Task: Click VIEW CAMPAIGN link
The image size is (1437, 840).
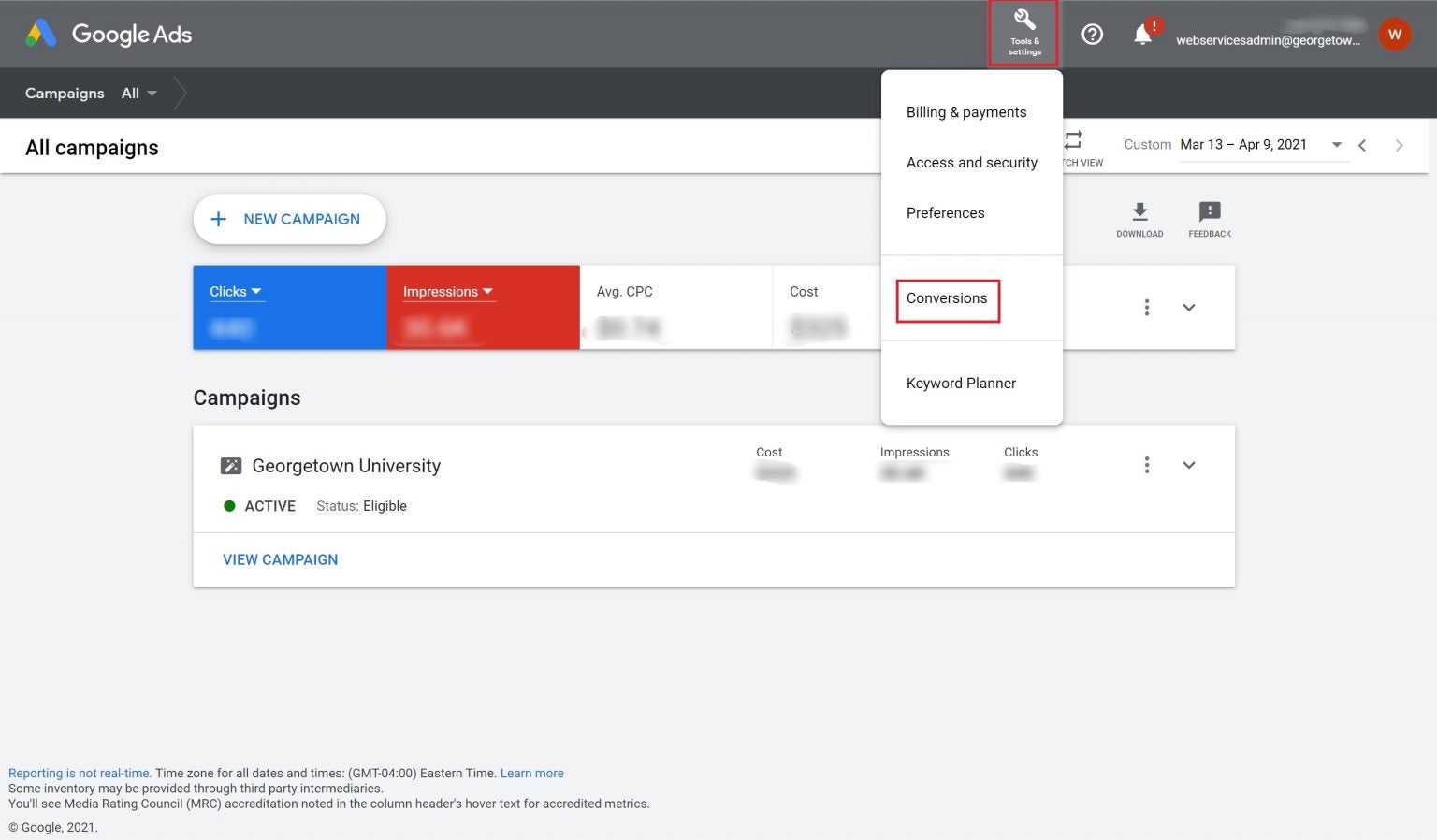Action: pos(281,559)
